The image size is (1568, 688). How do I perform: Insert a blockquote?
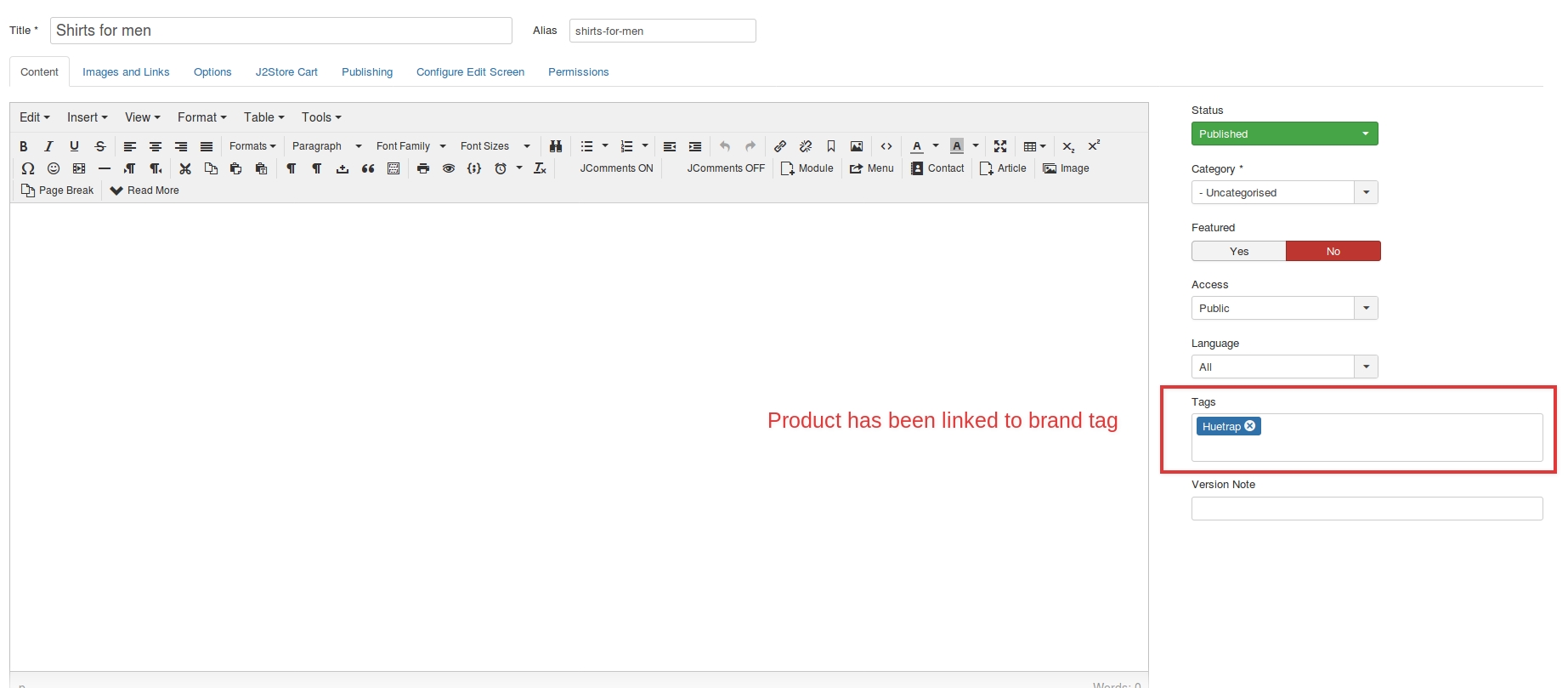368,168
